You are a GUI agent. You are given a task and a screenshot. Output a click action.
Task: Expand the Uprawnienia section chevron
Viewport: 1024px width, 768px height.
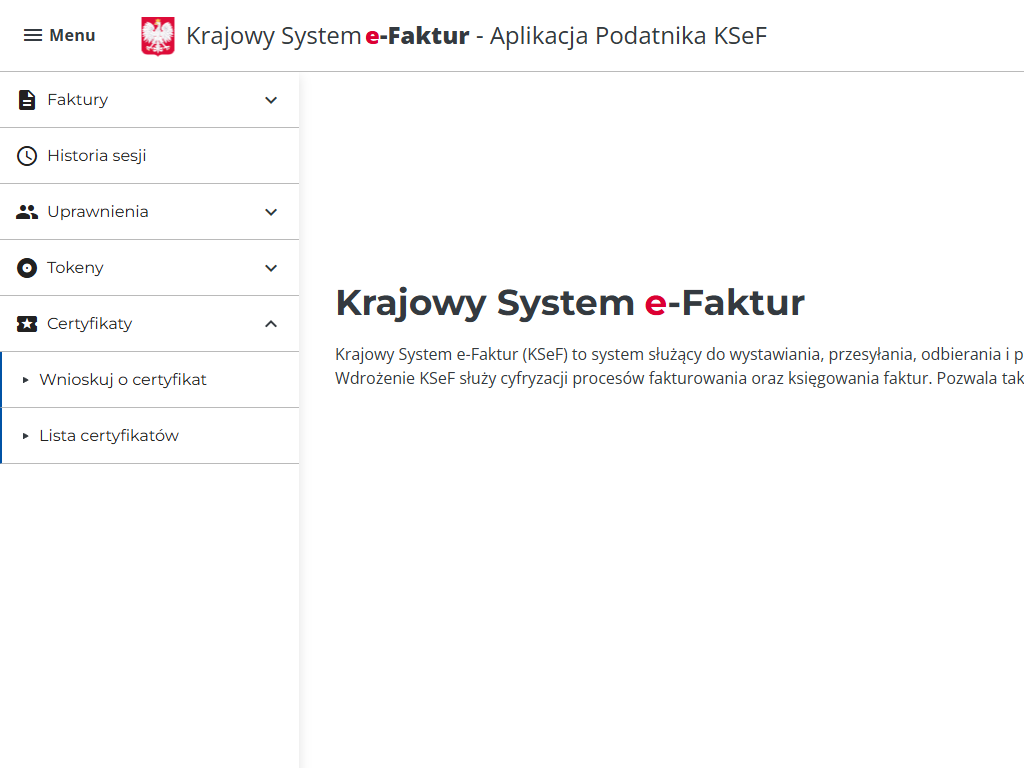[271, 212]
